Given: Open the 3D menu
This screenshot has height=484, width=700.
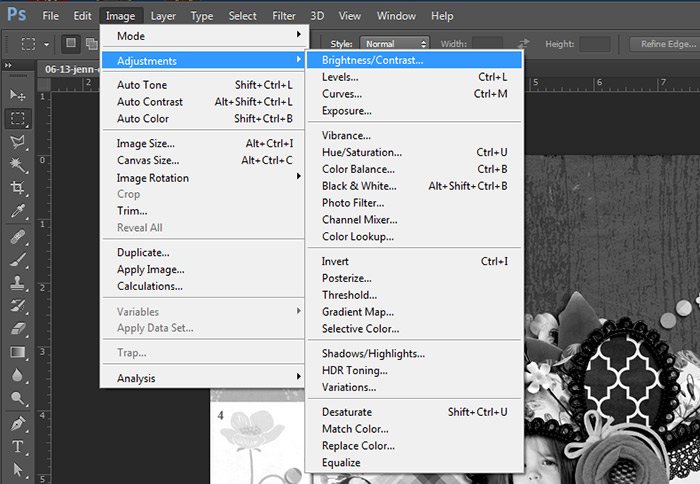Looking at the screenshot, I should (x=317, y=16).
